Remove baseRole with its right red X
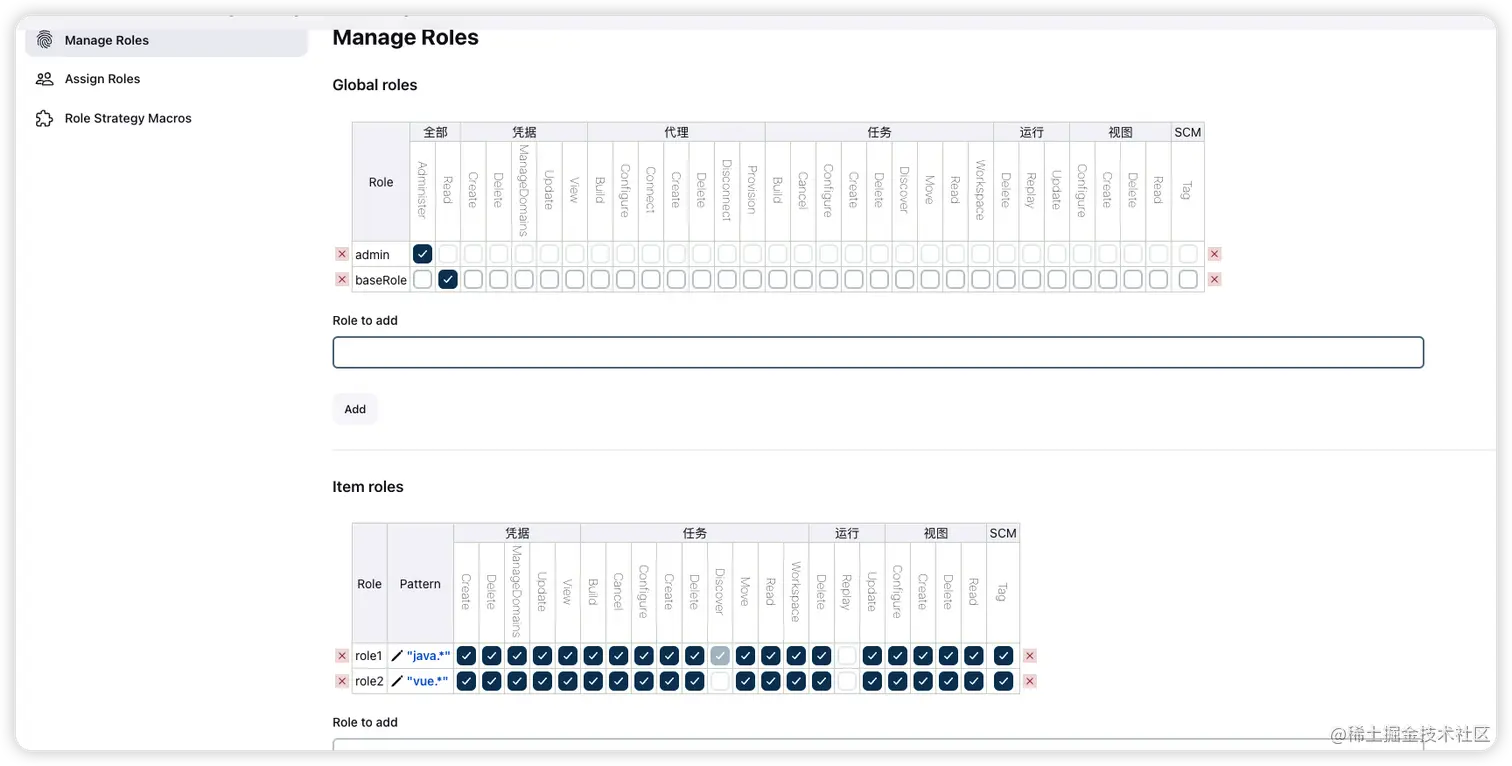This screenshot has height=766, width=1512. [1215, 280]
